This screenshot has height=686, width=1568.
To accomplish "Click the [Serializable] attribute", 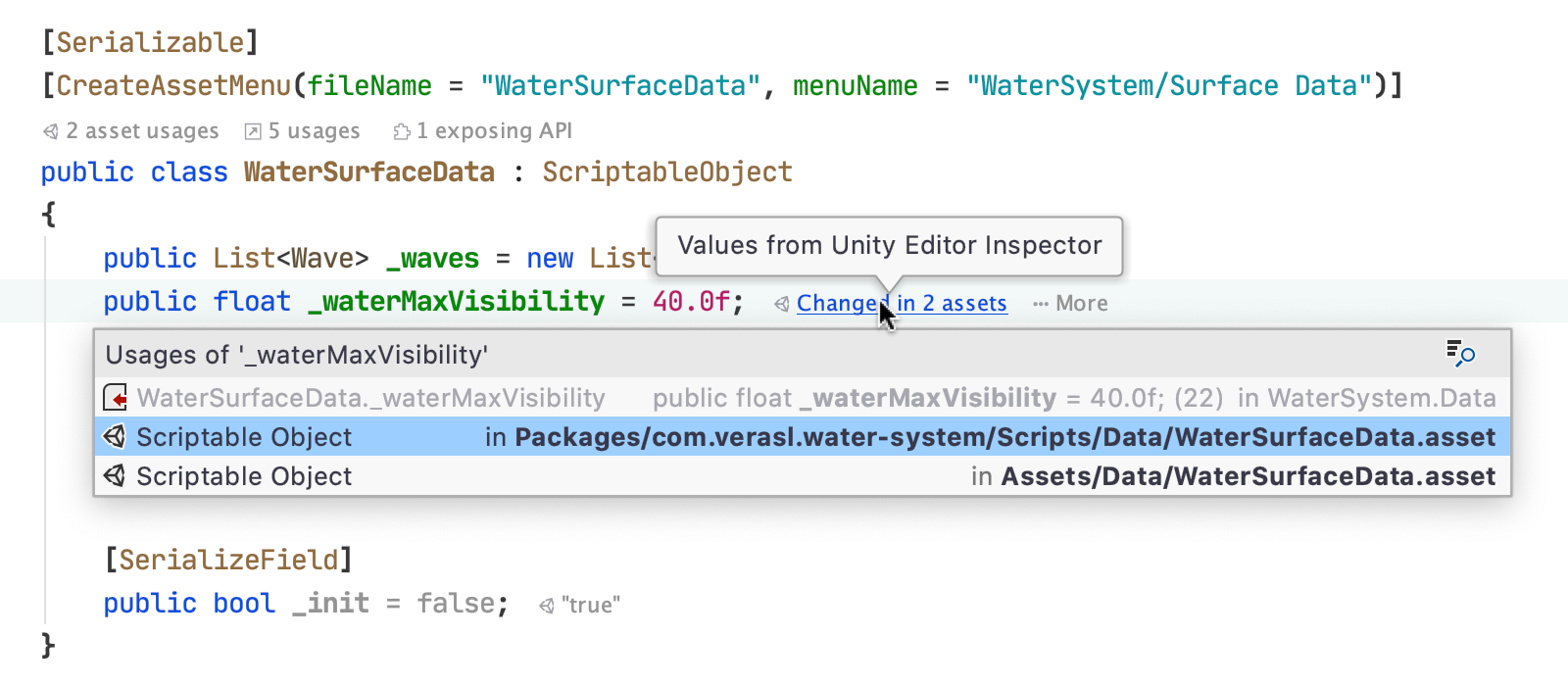I will click(150, 43).
